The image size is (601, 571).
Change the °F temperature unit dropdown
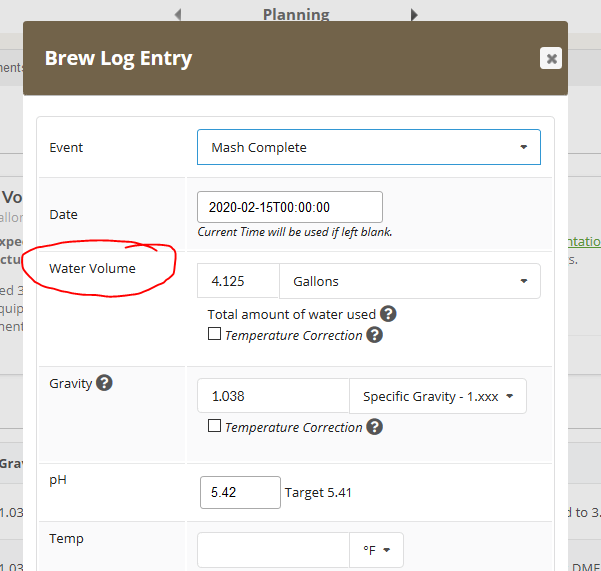coord(376,549)
